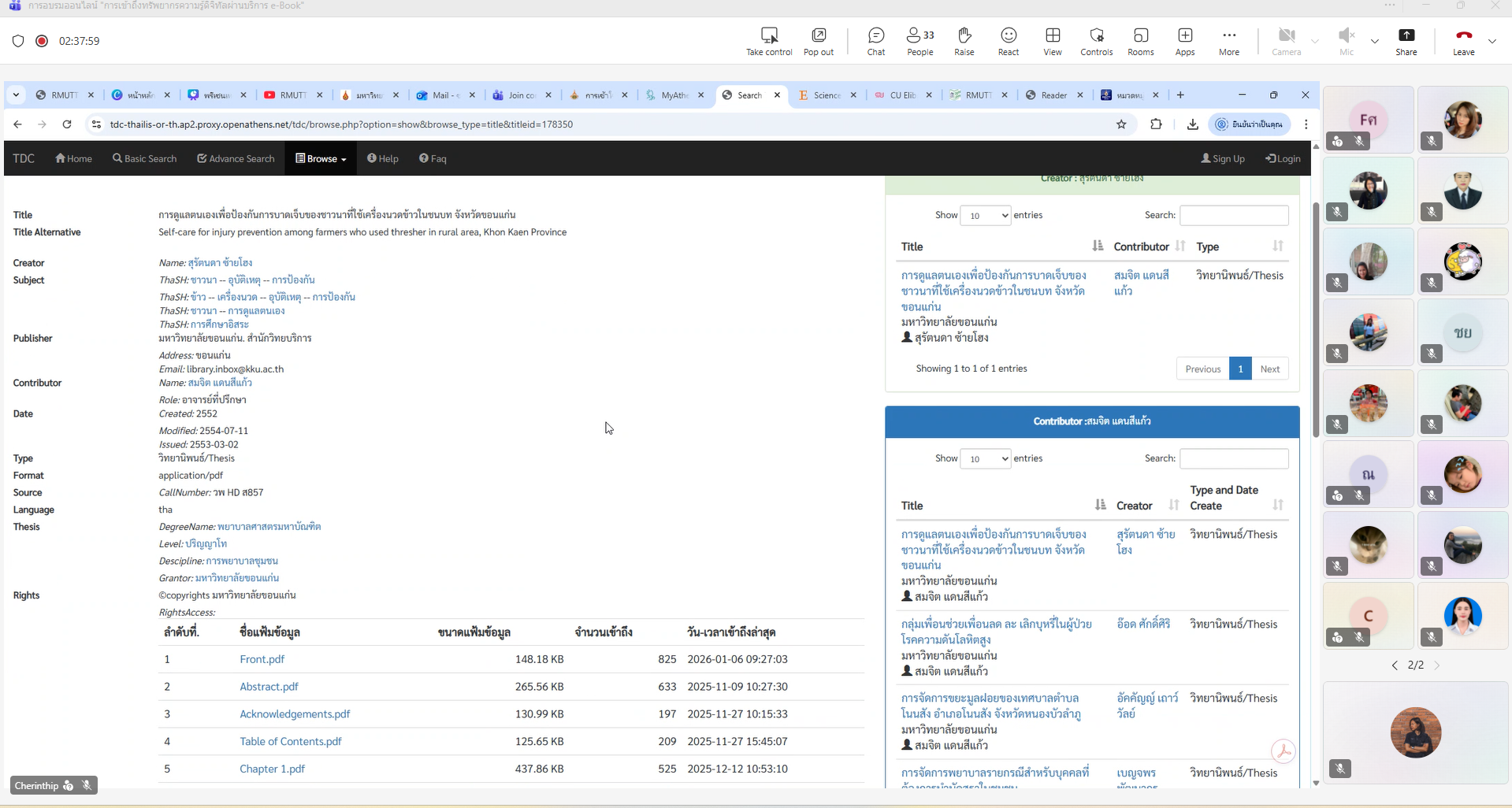
Task: Show the People participants list
Action: pos(919,41)
